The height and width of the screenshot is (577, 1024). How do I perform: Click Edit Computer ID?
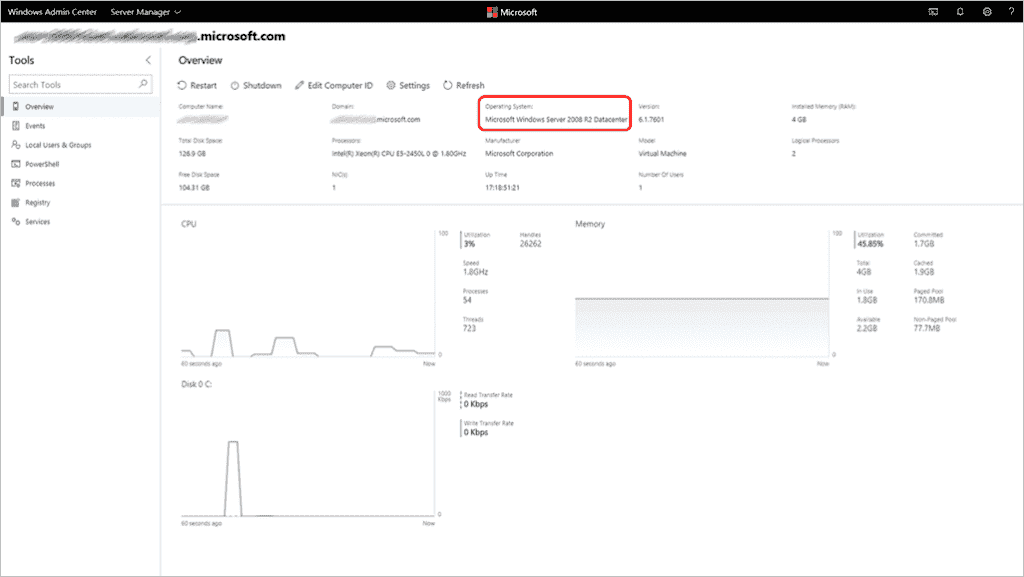pos(334,86)
